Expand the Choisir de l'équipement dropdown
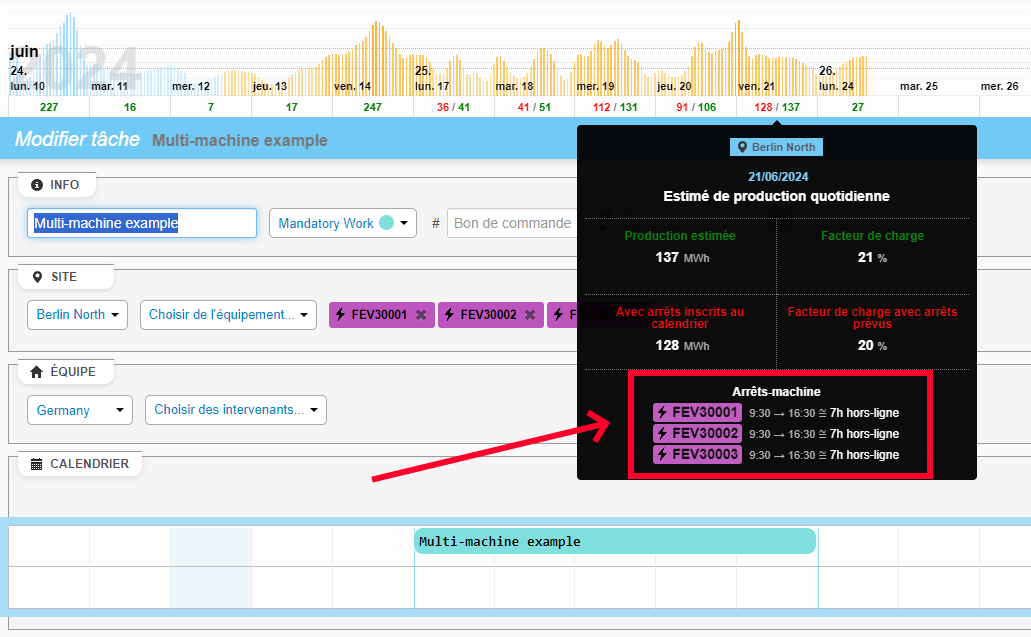 [228, 315]
